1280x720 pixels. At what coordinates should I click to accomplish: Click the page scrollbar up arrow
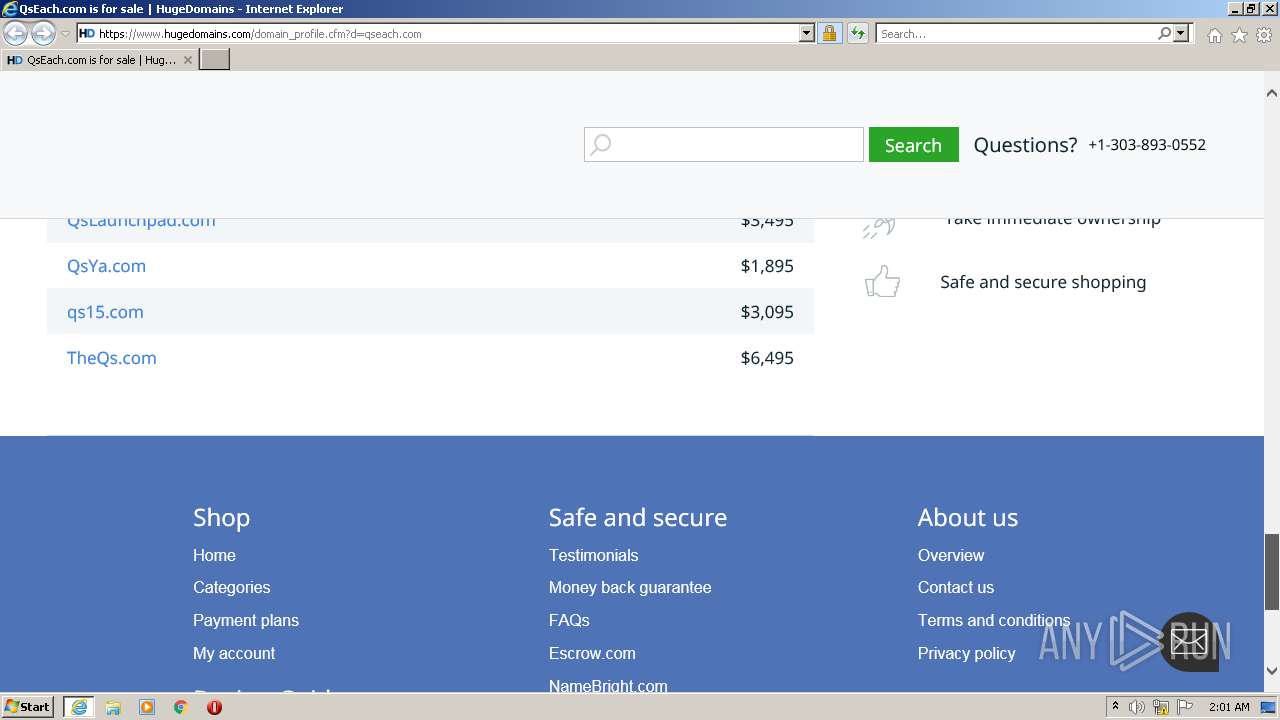pos(1272,93)
